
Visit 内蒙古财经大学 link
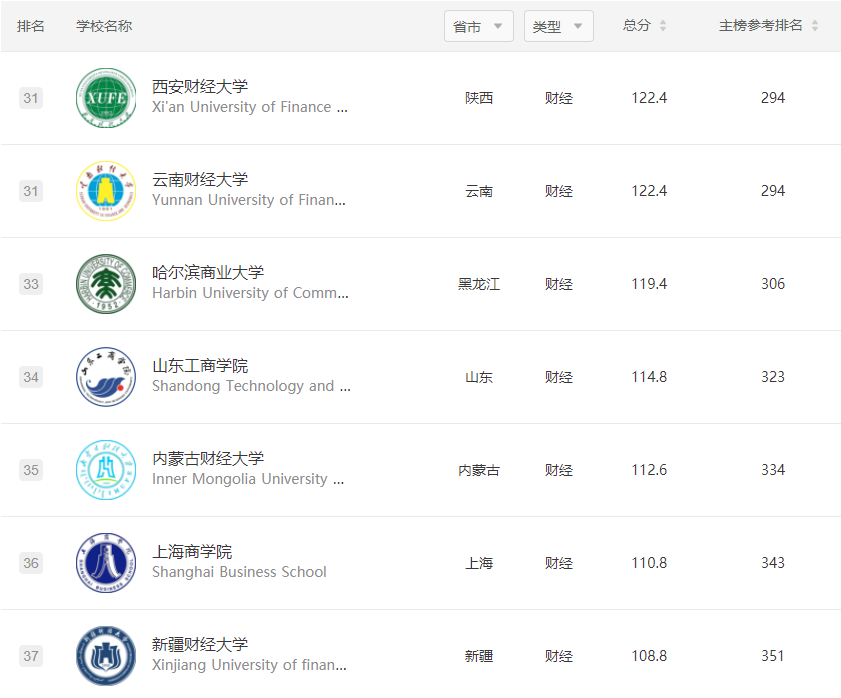click(208, 459)
